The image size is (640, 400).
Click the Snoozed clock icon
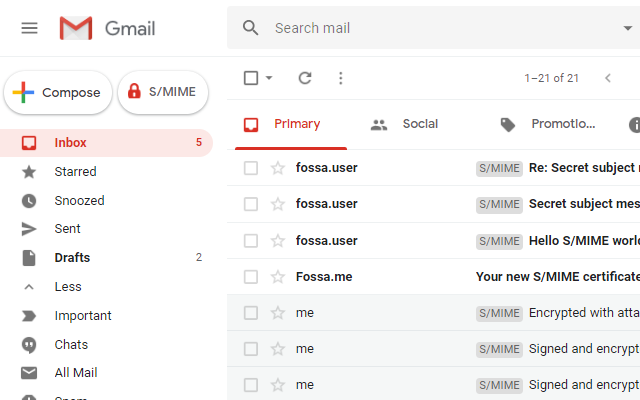[x=29, y=201]
